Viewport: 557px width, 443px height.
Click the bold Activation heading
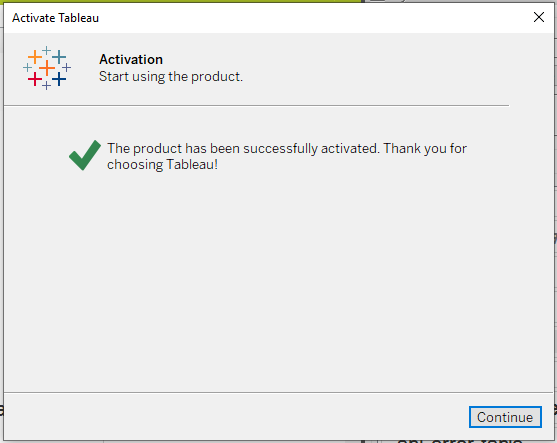pyautogui.click(x=131, y=59)
